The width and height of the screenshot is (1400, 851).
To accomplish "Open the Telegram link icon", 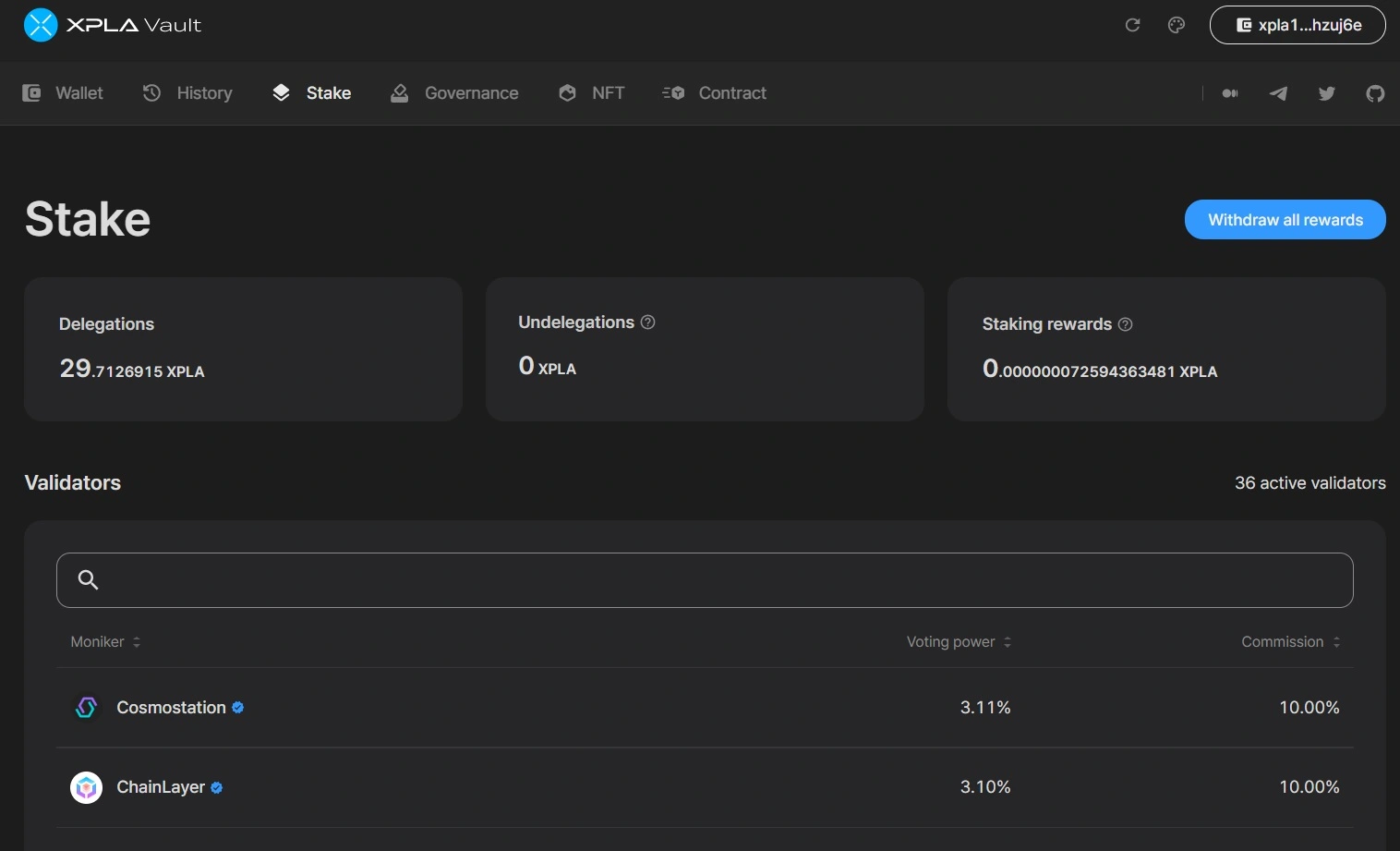I will [1278, 93].
